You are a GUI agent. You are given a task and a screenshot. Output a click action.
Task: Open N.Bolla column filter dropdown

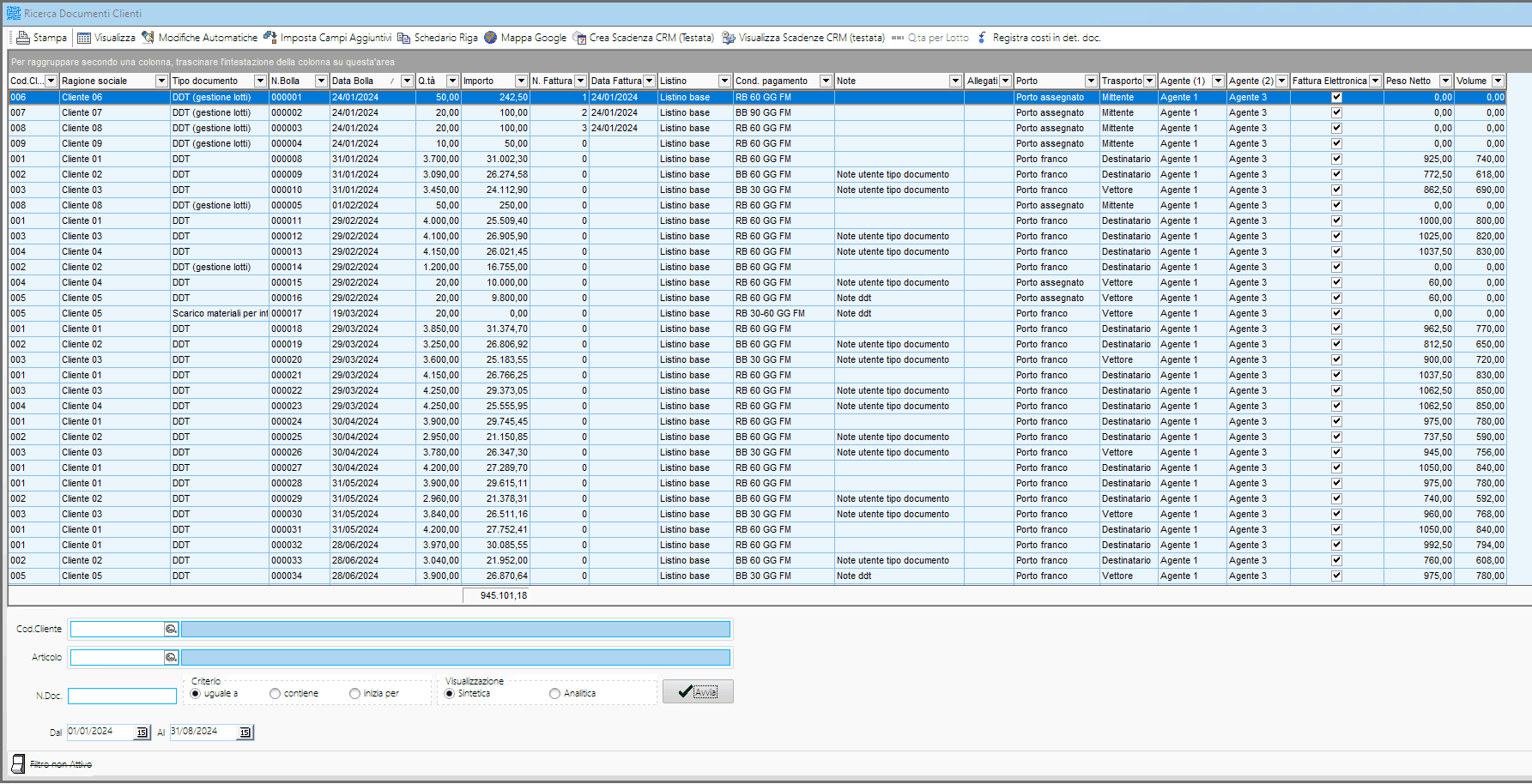click(321, 81)
